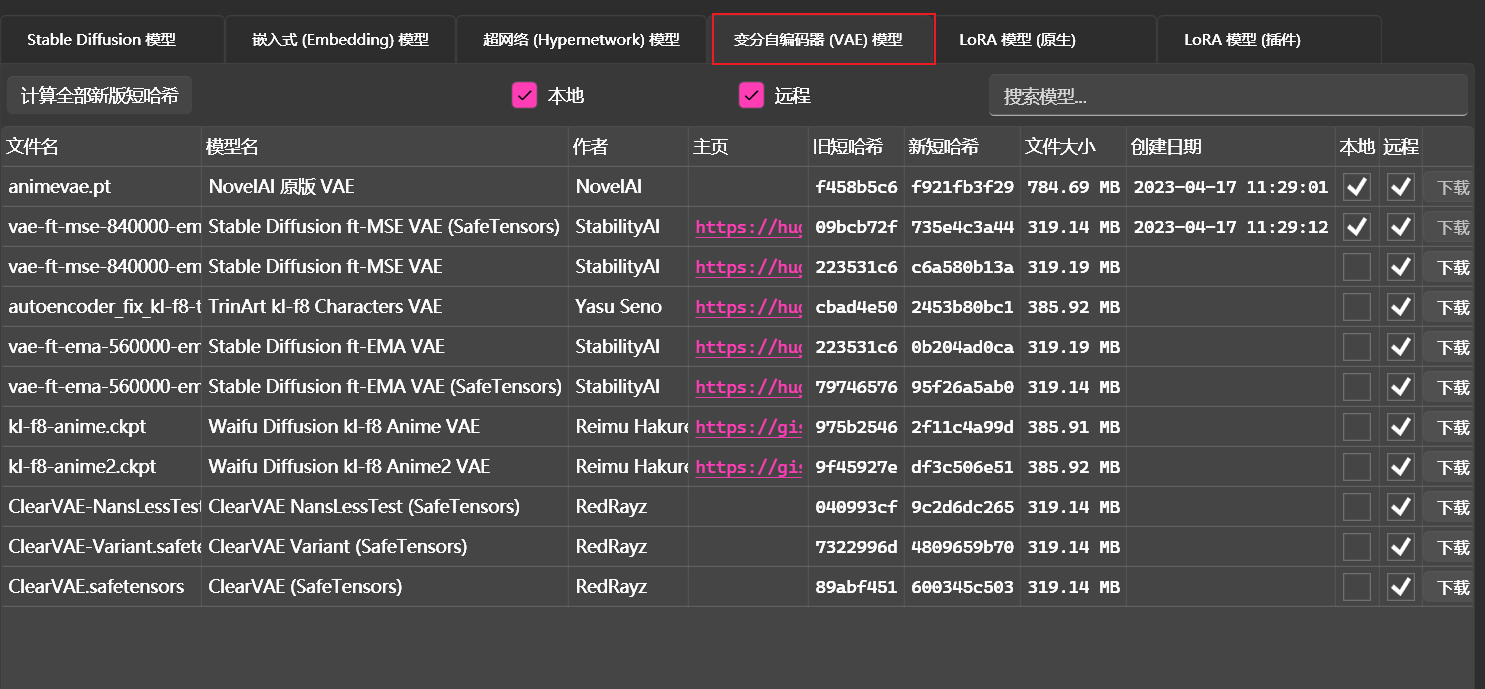Viewport: 1485px width, 689px height.
Task: Open homepage link for TrinArt kl-f8 Characters VAE
Action: pyautogui.click(x=748, y=307)
